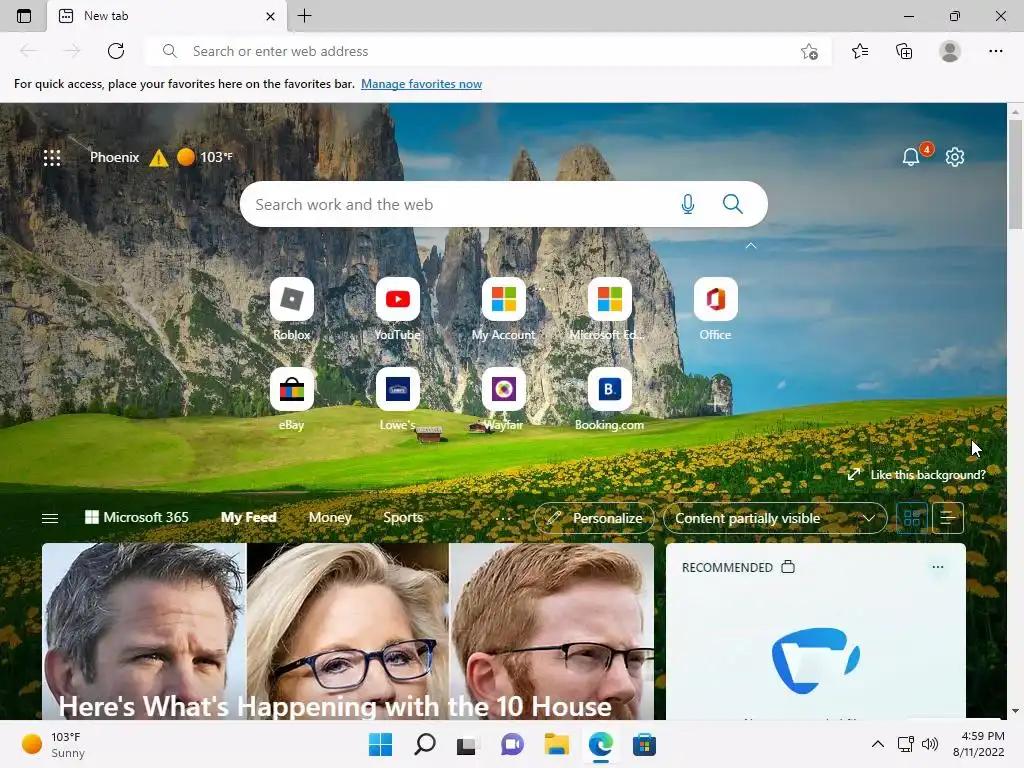Open taskbar Search

tap(424, 744)
